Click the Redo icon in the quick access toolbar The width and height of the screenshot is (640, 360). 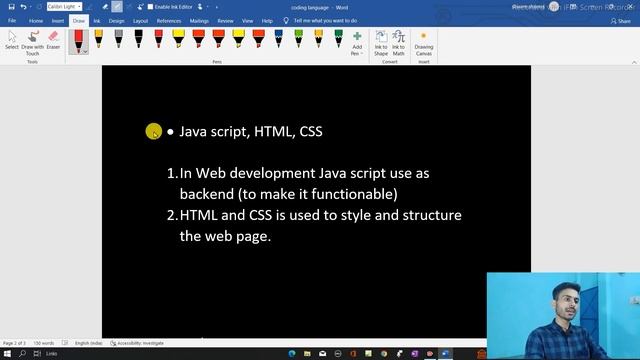click(40, 7)
